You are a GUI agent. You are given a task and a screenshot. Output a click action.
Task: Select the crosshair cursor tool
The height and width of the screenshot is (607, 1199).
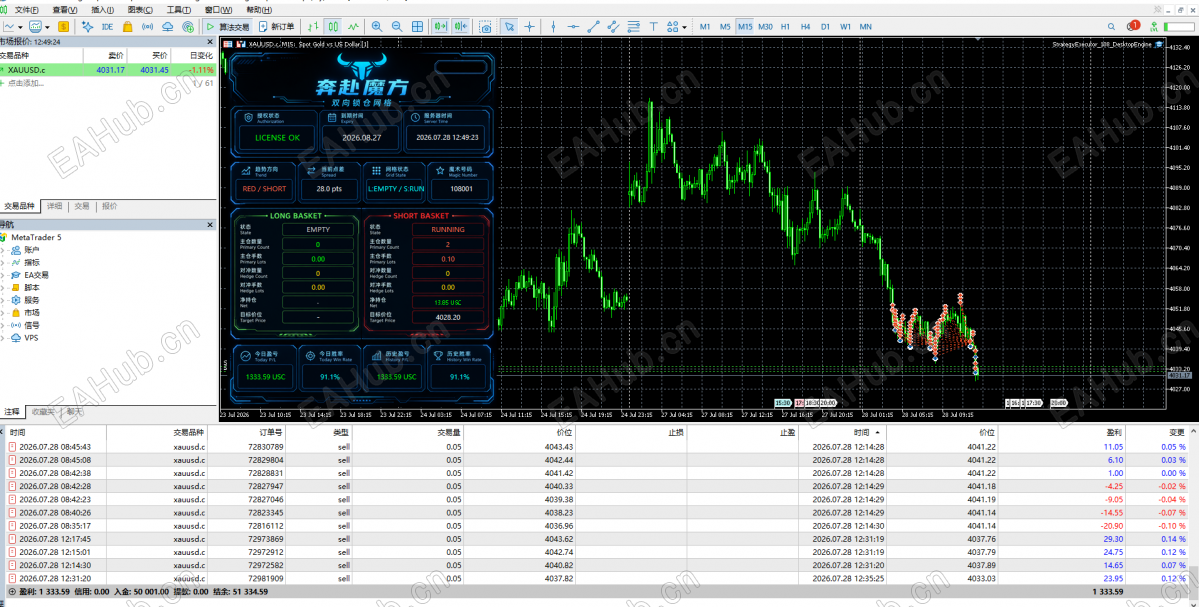[529, 27]
